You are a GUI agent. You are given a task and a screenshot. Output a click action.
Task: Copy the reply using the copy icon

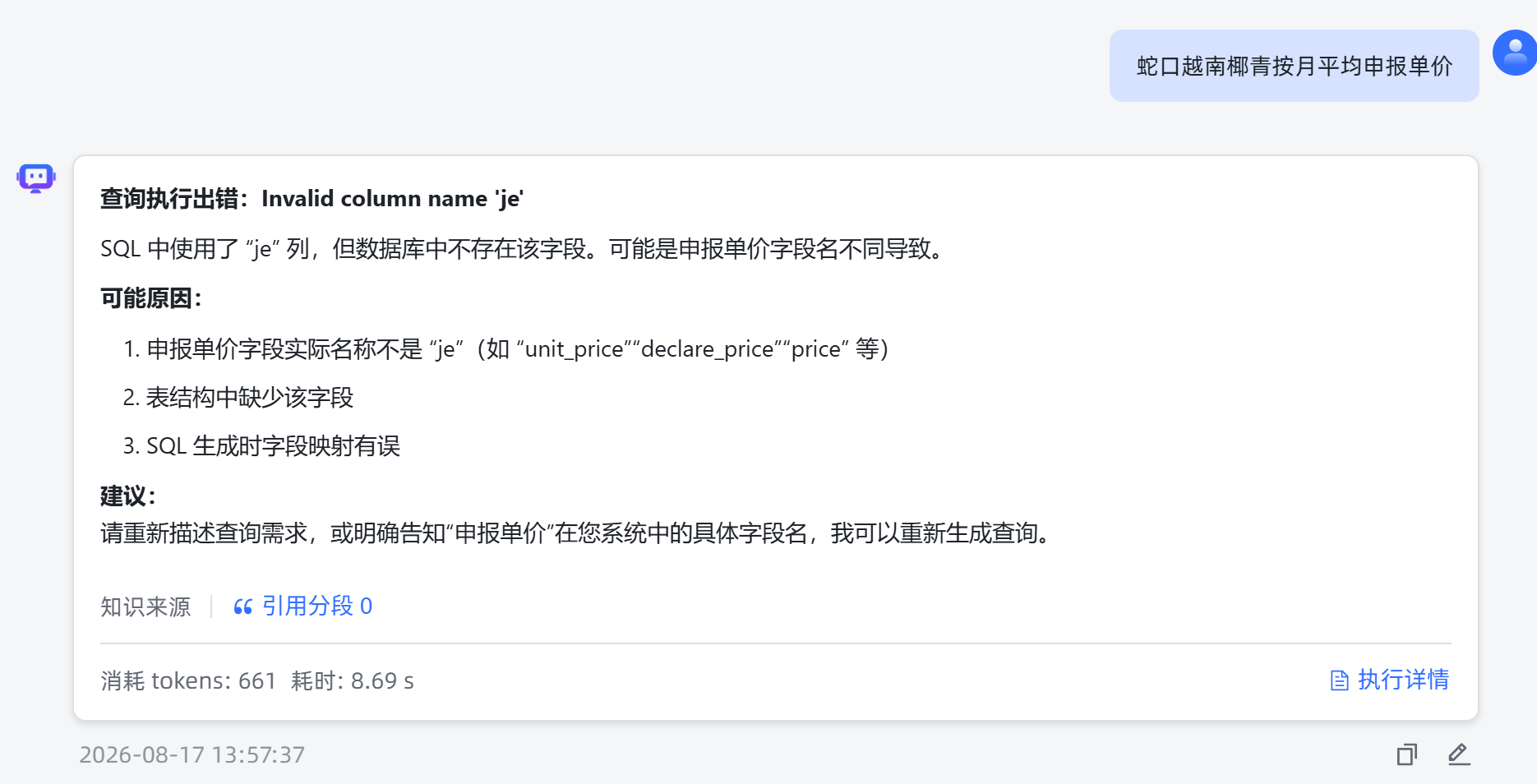point(1407,754)
